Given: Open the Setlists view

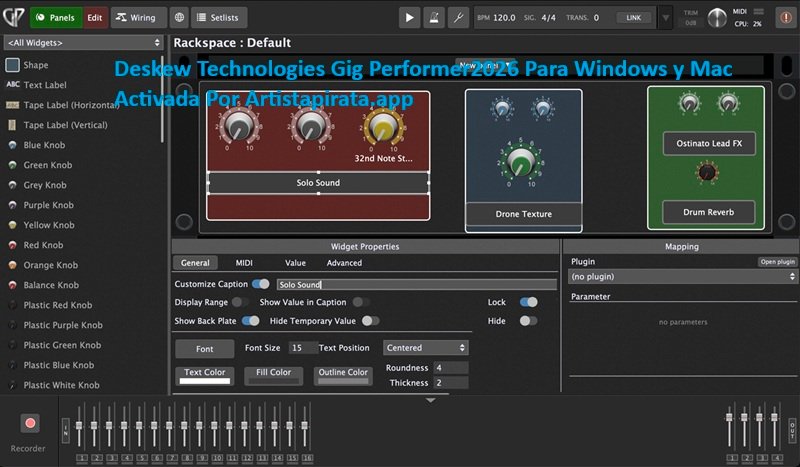Looking at the screenshot, I should tap(219, 17).
